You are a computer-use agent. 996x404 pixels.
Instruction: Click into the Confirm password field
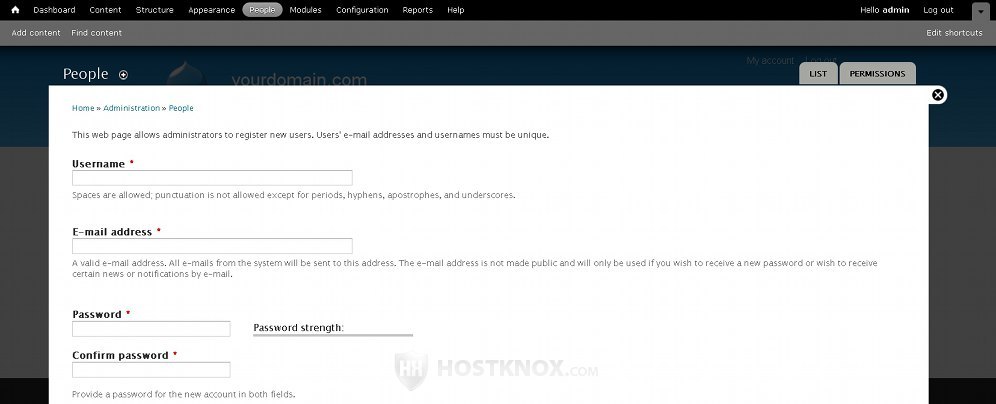click(x=151, y=370)
